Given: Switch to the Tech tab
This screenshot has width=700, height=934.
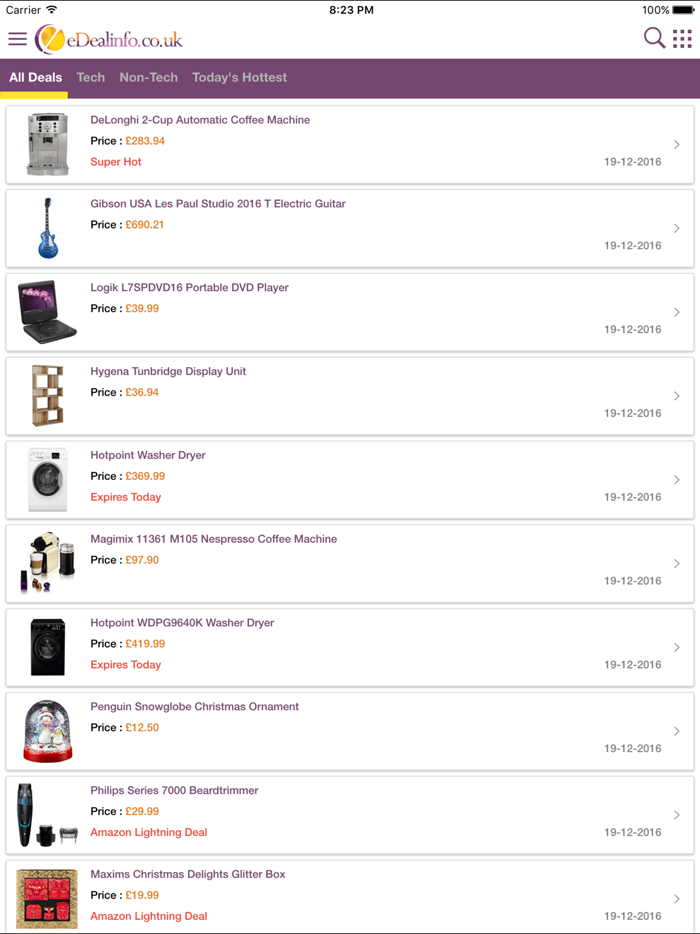Looking at the screenshot, I should pos(90,77).
